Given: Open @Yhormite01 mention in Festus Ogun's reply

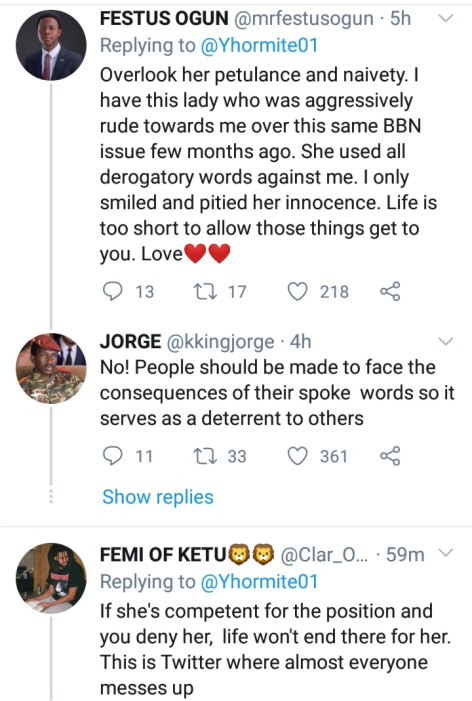Looking at the screenshot, I should point(259,46).
